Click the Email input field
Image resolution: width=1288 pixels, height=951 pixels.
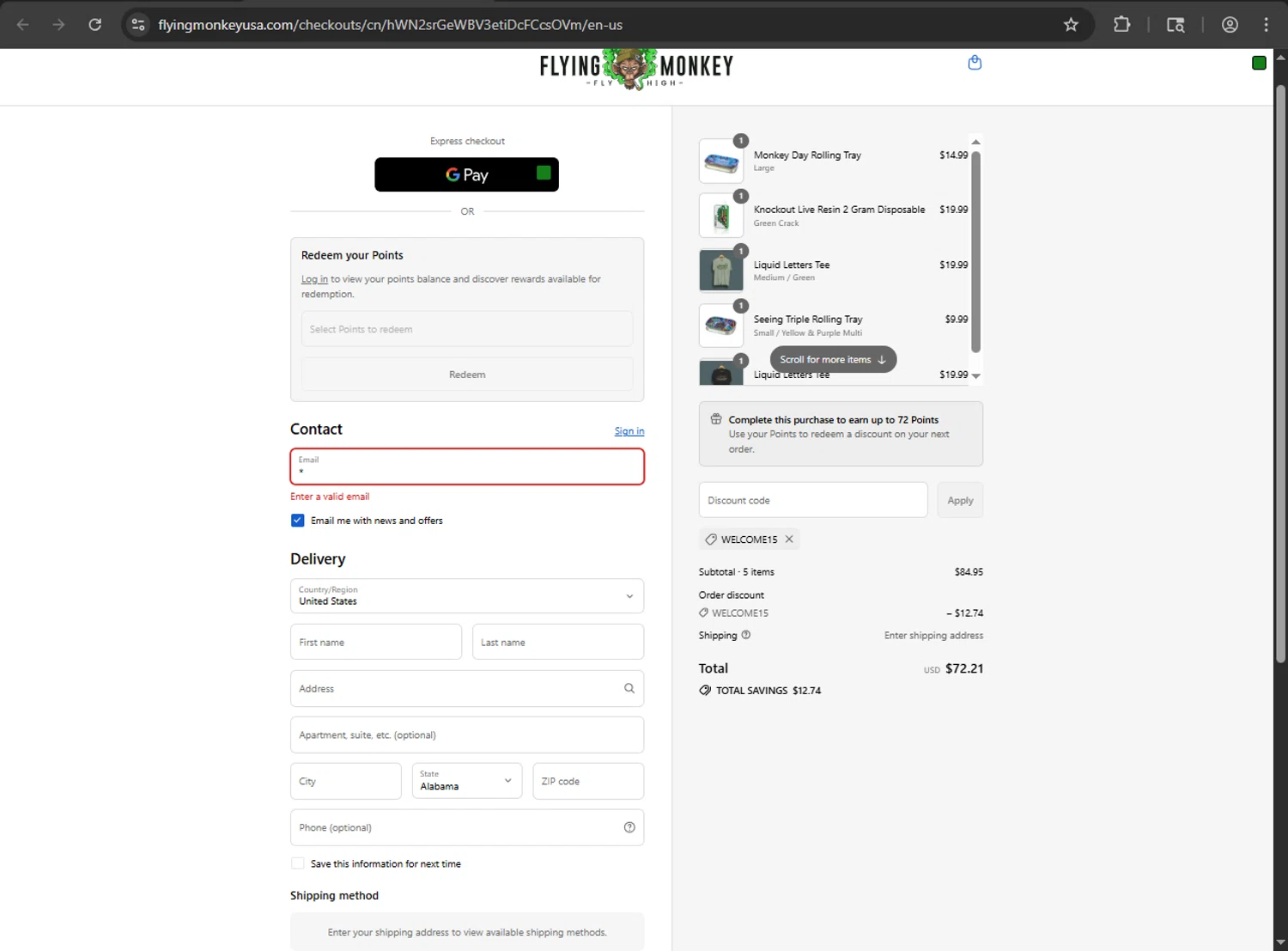(467, 466)
